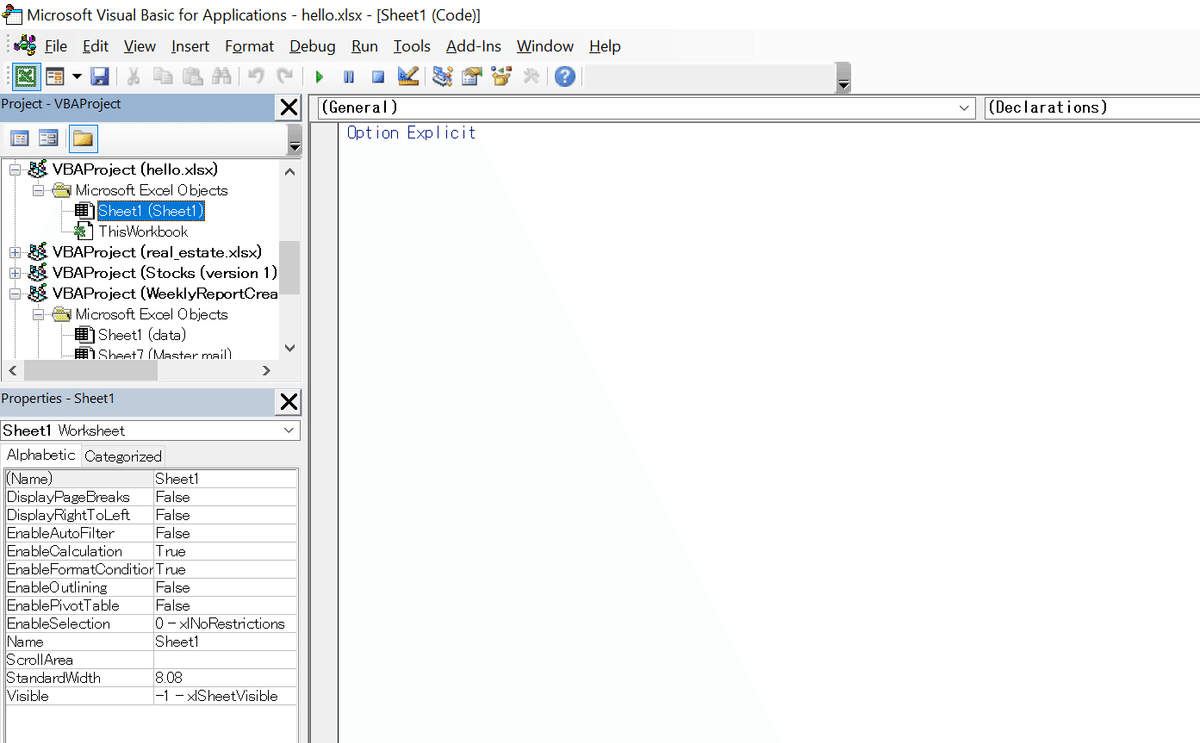1200x743 pixels.
Task: Click Visible value -1 - xlSheetVisible
Action: pyautogui.click(x=225, y=696)
